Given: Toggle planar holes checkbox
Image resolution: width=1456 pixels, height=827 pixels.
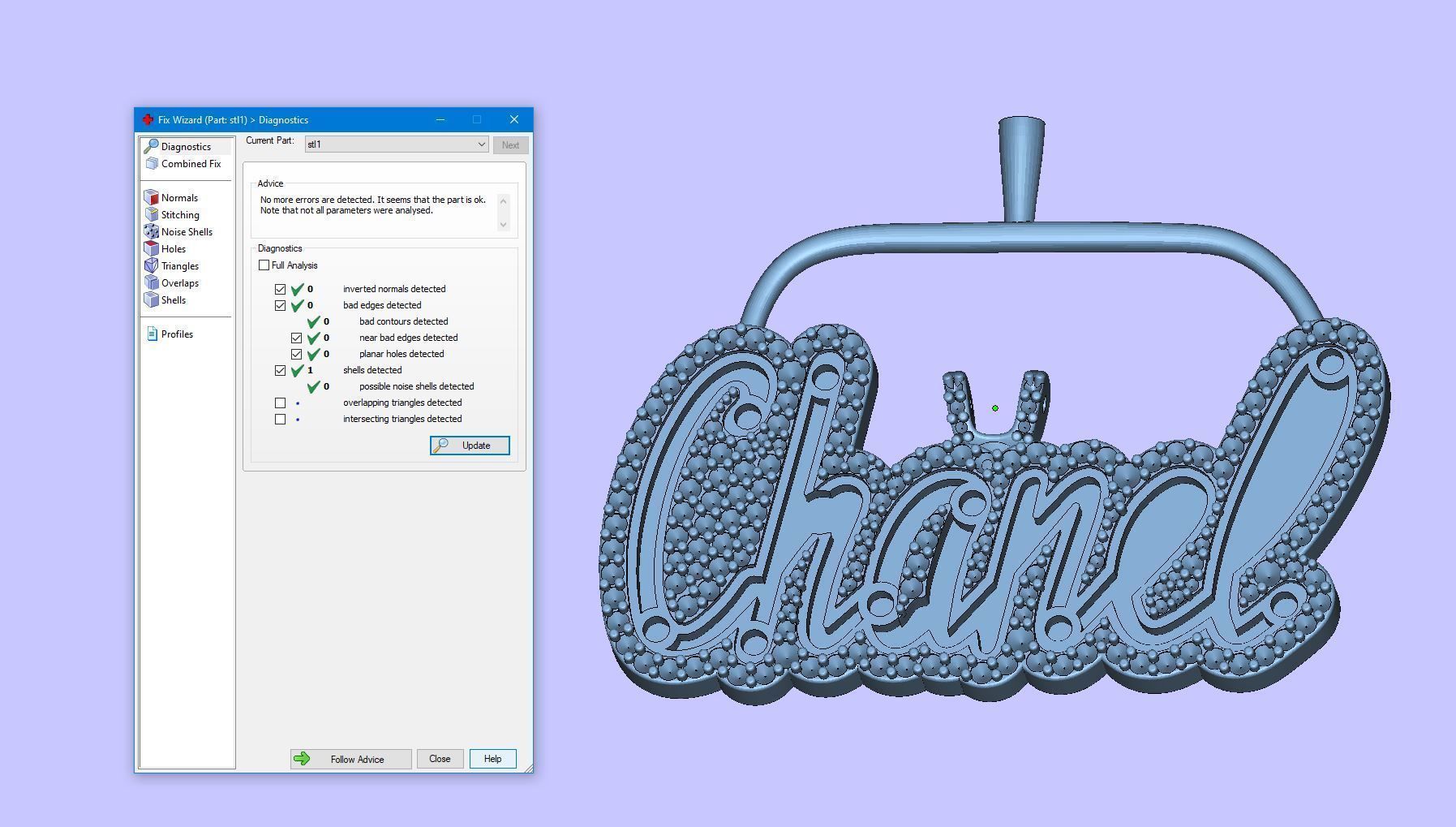Looking at the screenshot, I should click(296, 354).
